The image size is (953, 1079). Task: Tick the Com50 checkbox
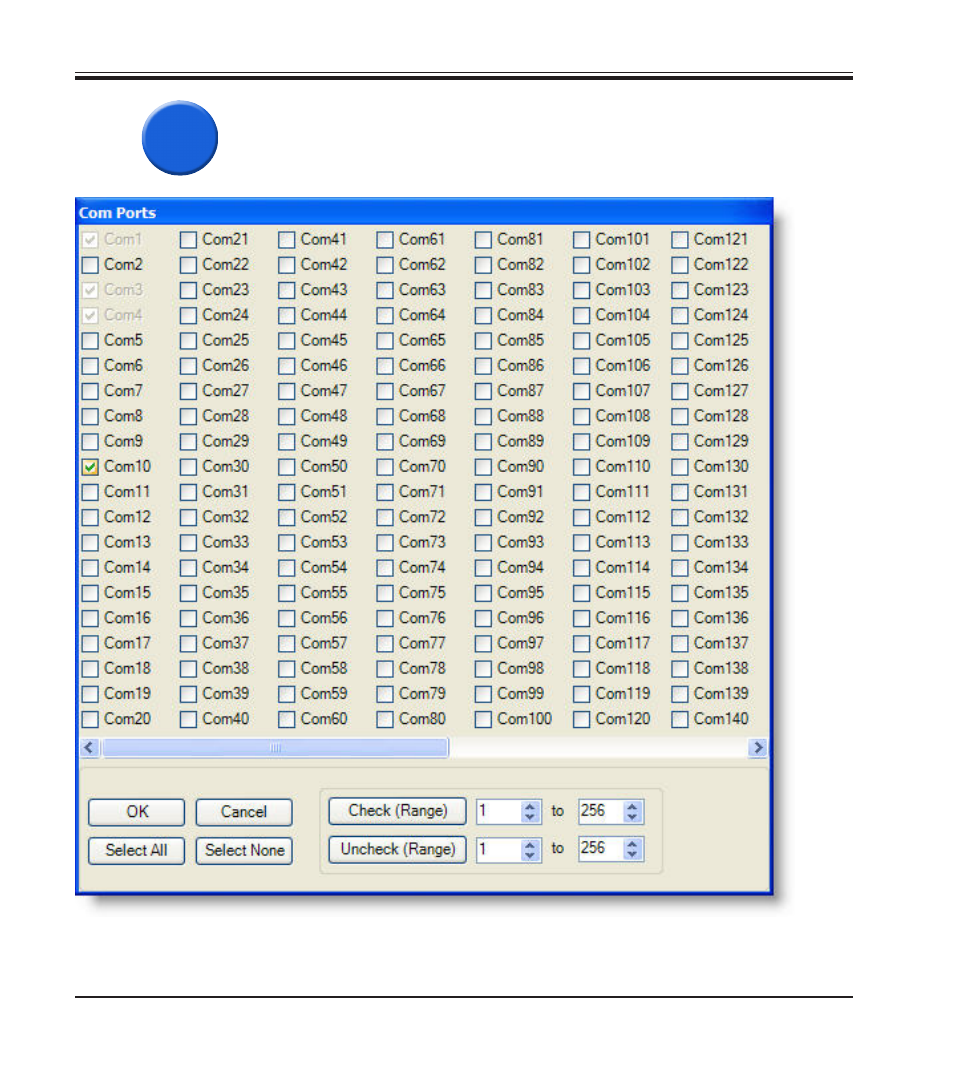(x=287, y=467)
